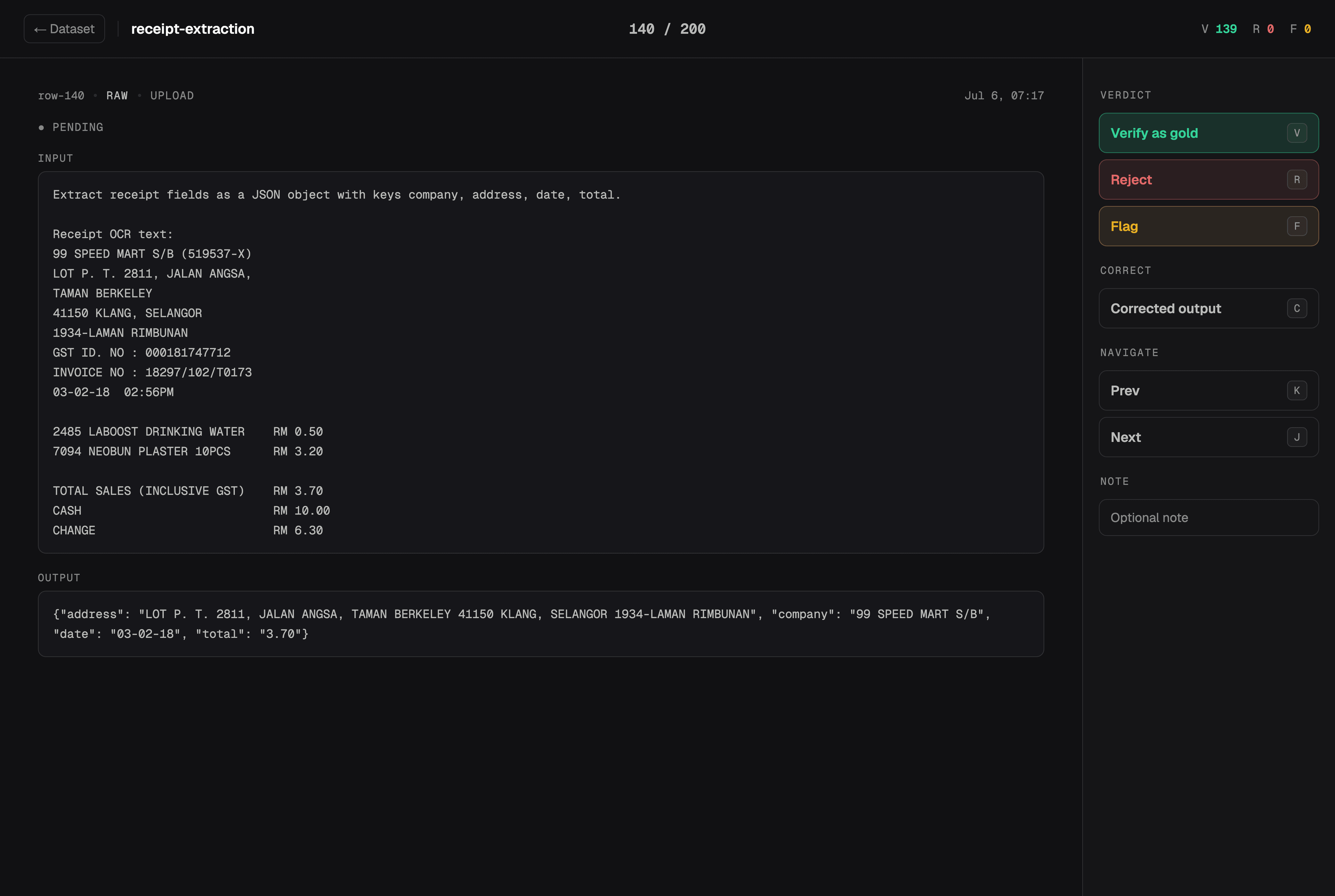The image size is (1335, 896).
Task: Click the Jul 6, 07:17 timestamp
Action: (x=1004, y=95)
